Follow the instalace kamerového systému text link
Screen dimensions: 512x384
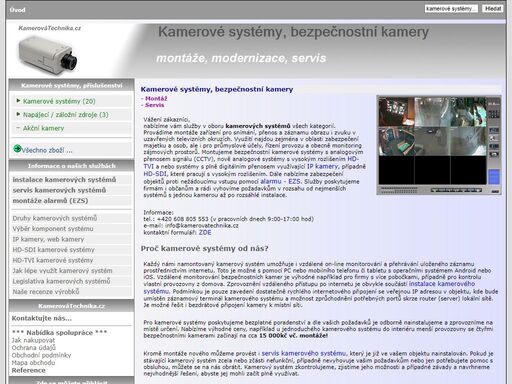[442, 284]
